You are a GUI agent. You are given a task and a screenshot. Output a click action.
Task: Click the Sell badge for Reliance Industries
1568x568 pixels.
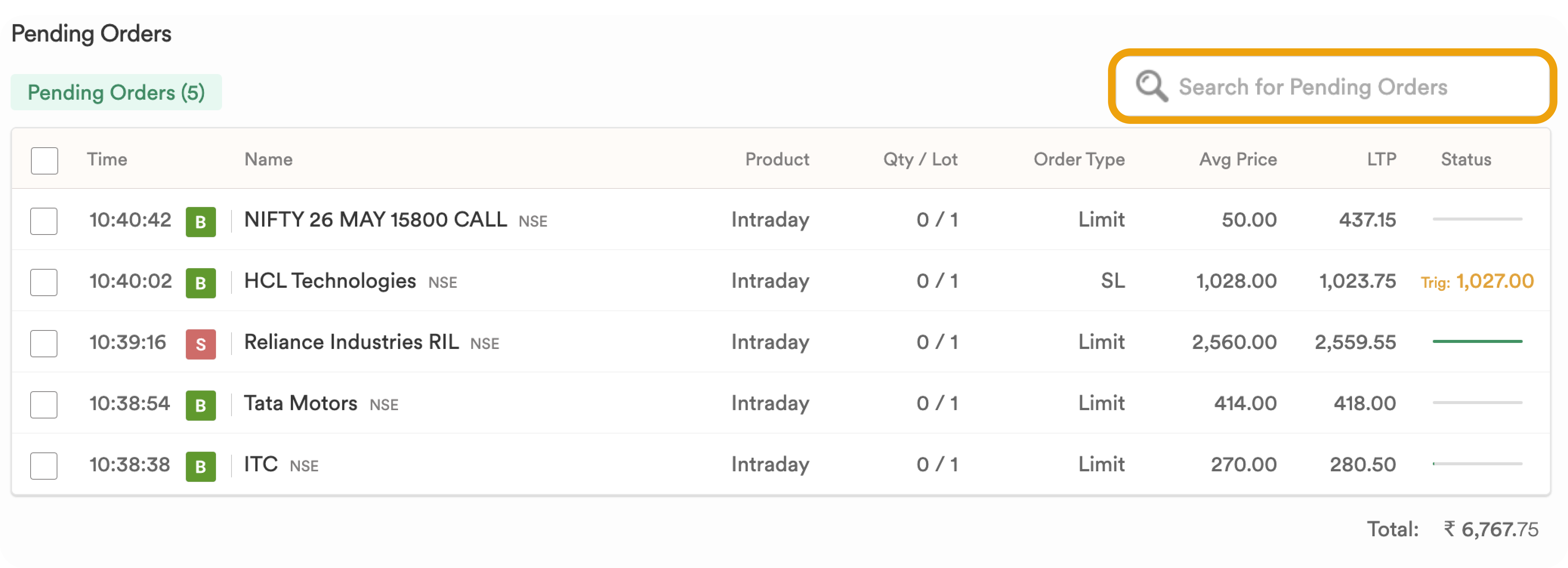pos(201,344)
